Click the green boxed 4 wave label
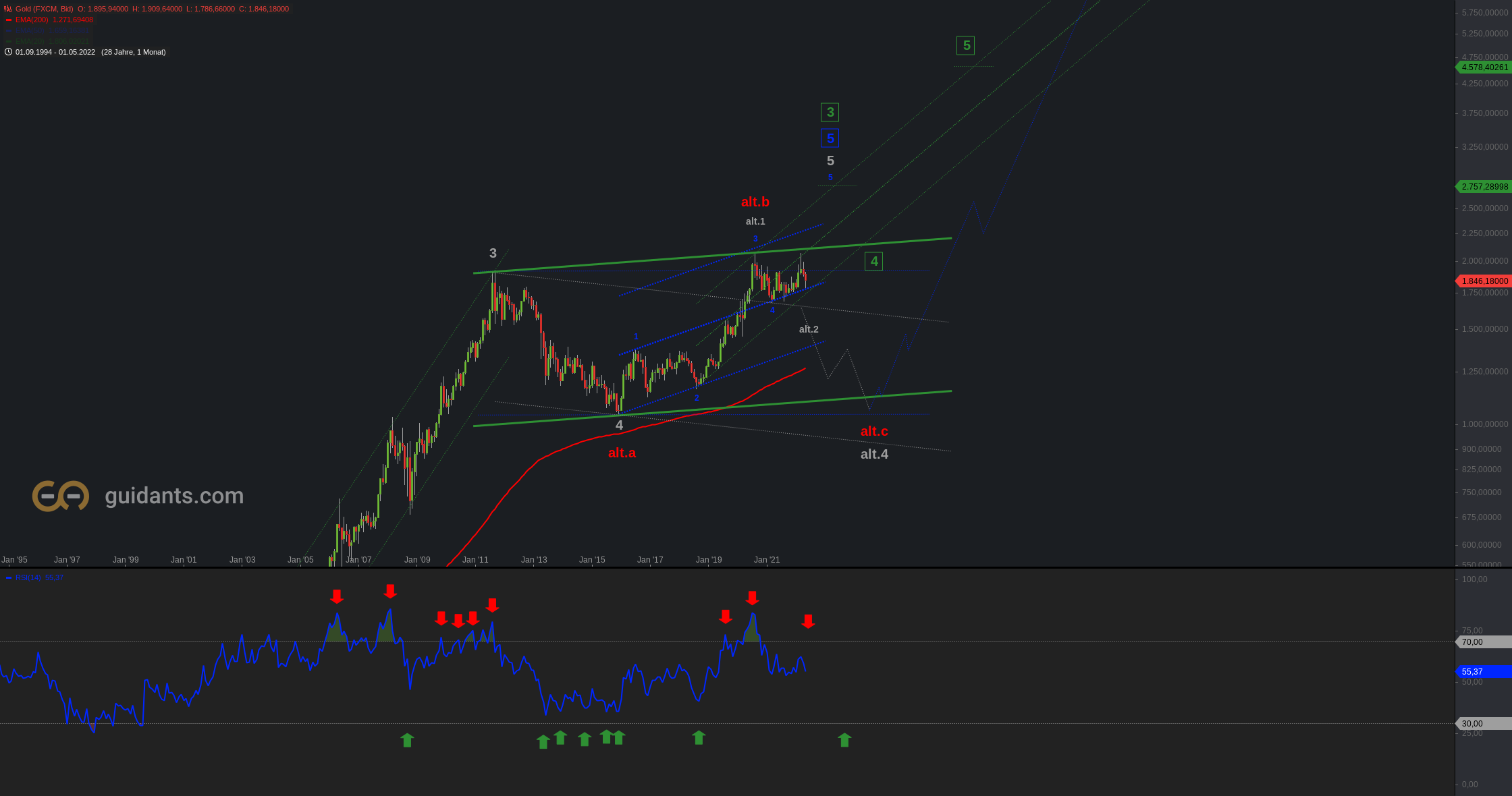The image size is (1512, 796). tap(874, 262)
